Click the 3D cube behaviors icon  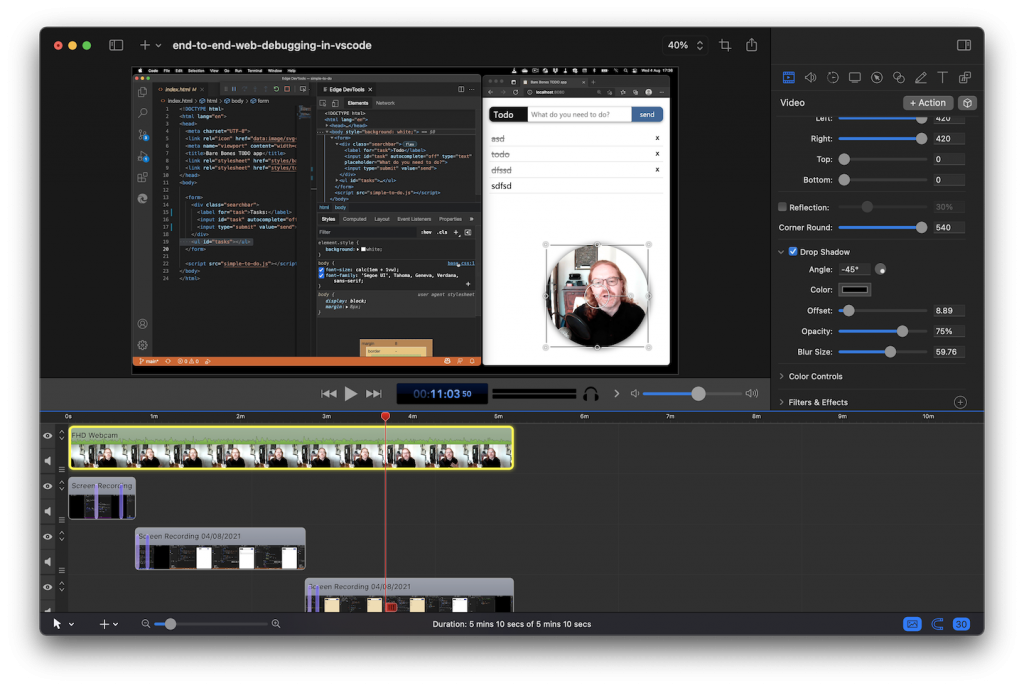click(x=967, y=103)
